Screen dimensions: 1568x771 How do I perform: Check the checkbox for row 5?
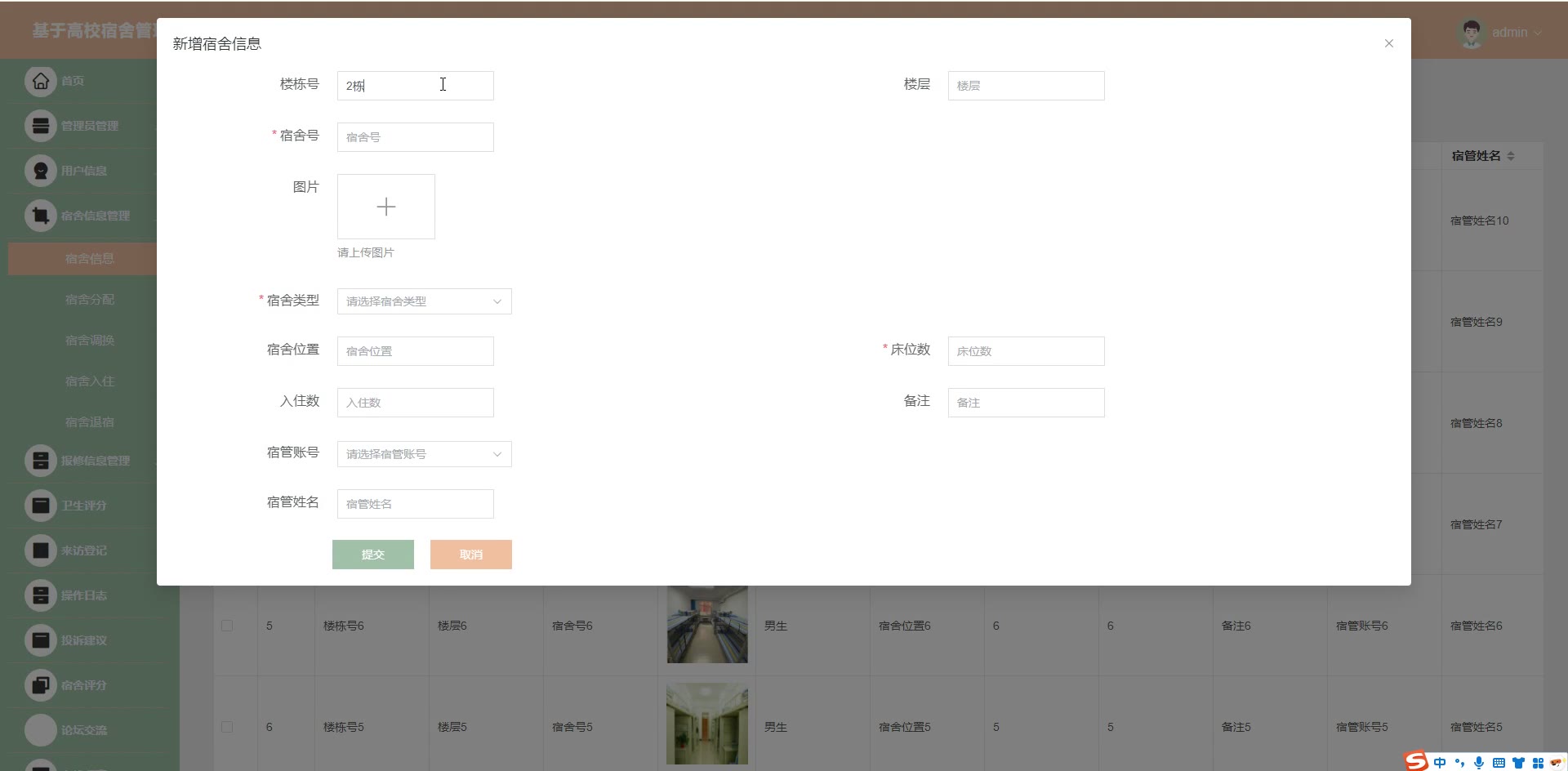[x=227, y=626]
